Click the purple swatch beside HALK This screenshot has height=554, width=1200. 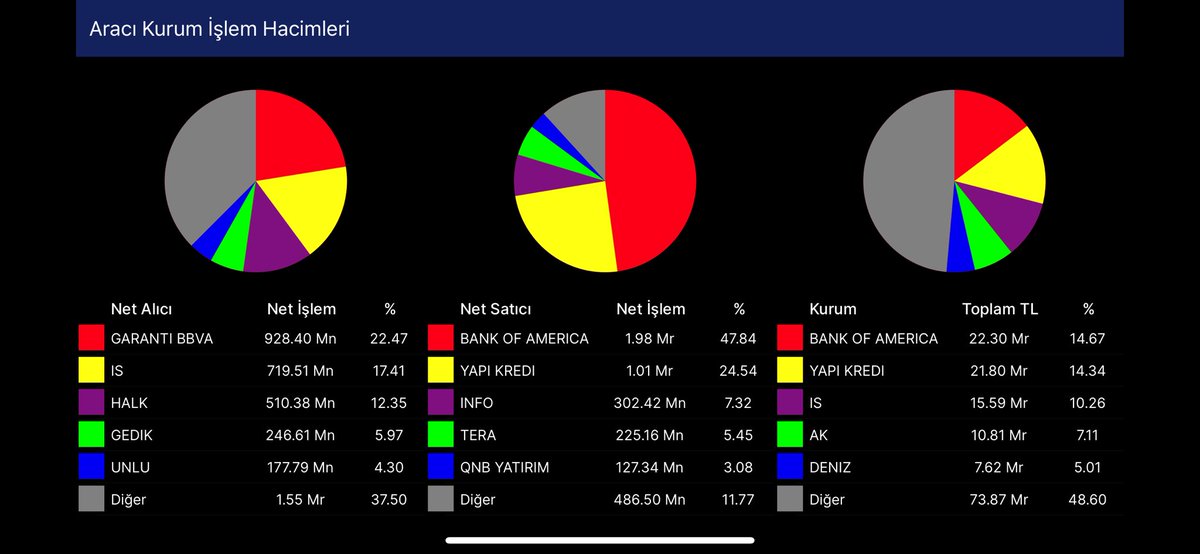point(91,403)
